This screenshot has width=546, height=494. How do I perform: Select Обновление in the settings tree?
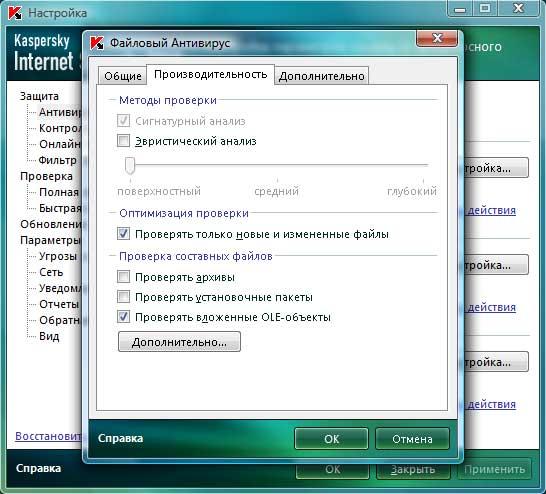51,224
